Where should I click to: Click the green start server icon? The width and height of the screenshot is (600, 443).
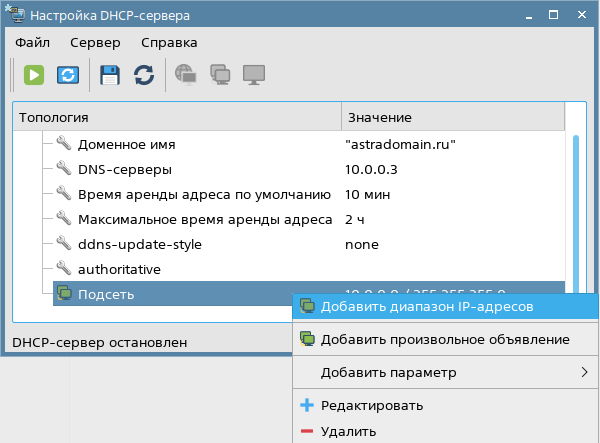(x=35, y=75)
